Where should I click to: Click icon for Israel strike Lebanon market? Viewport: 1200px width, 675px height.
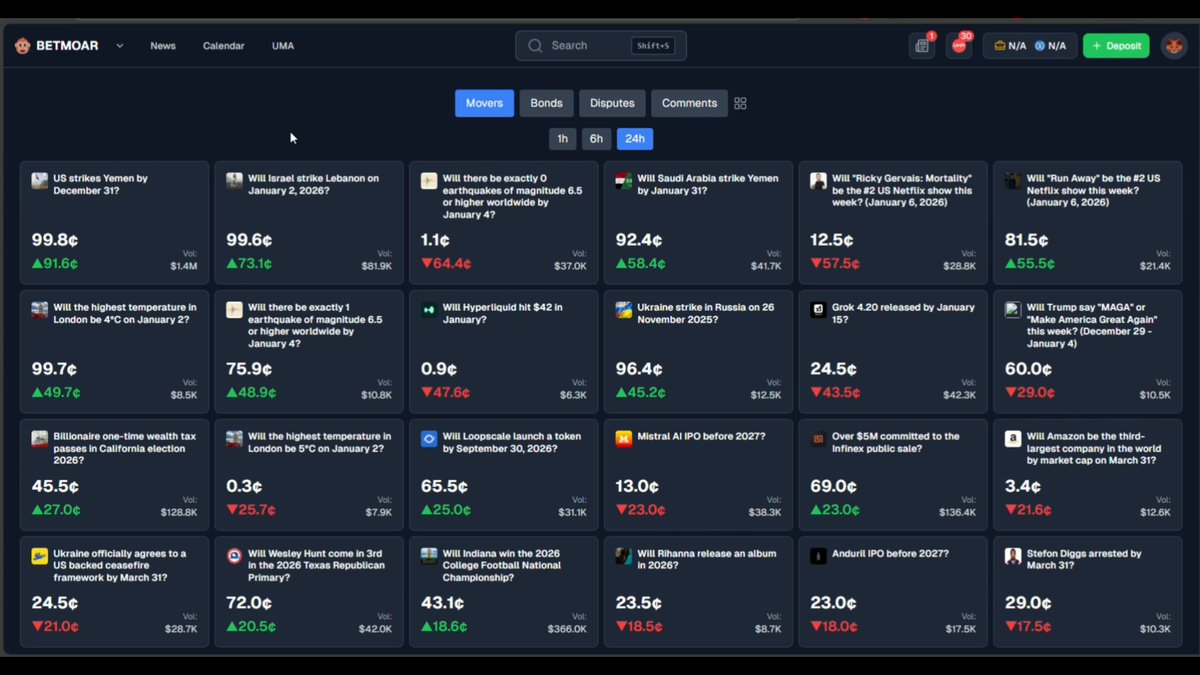234,181
